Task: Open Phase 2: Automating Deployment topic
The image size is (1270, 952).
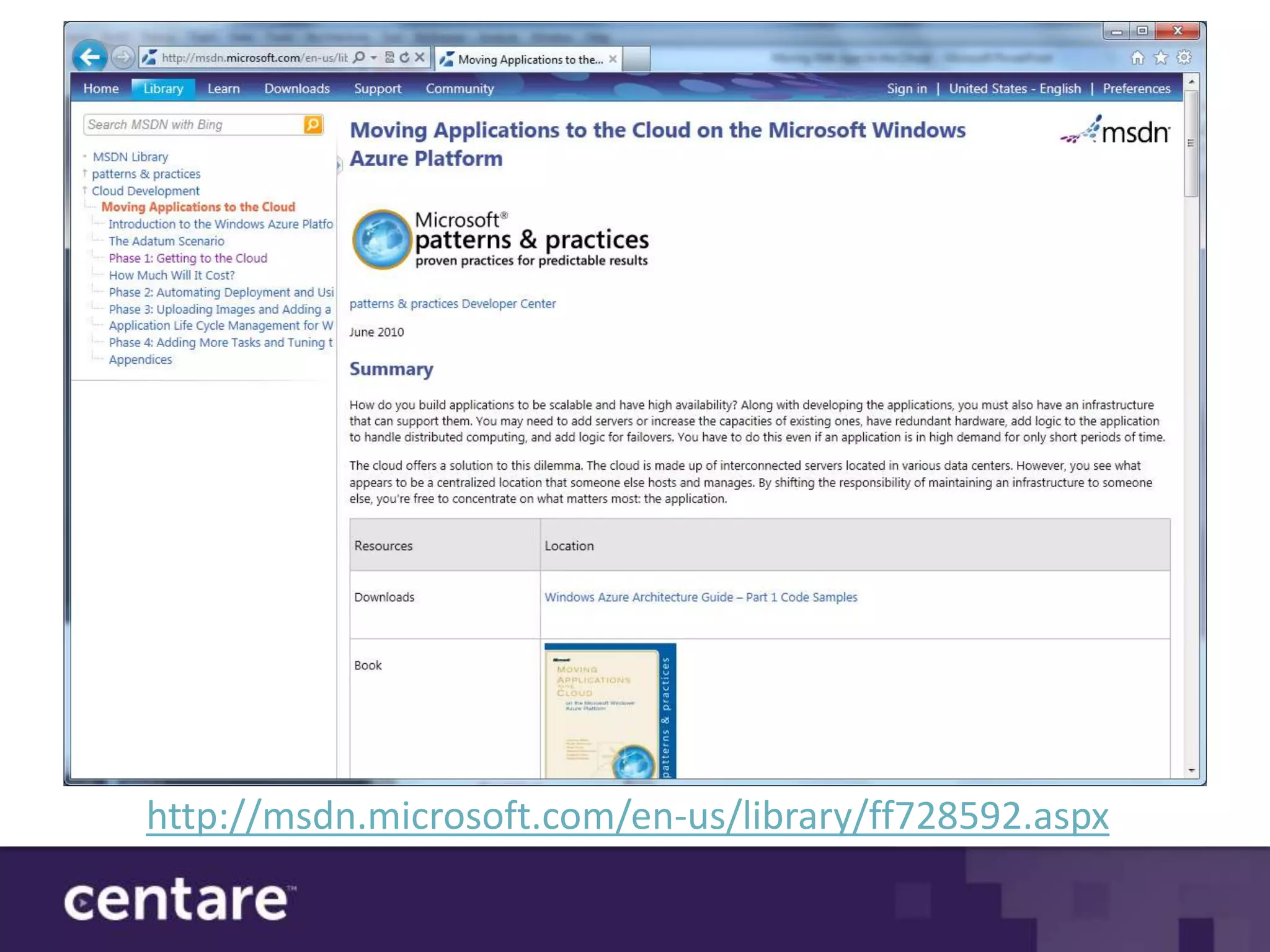Action: pyautogui.click(x=221, y=292)
